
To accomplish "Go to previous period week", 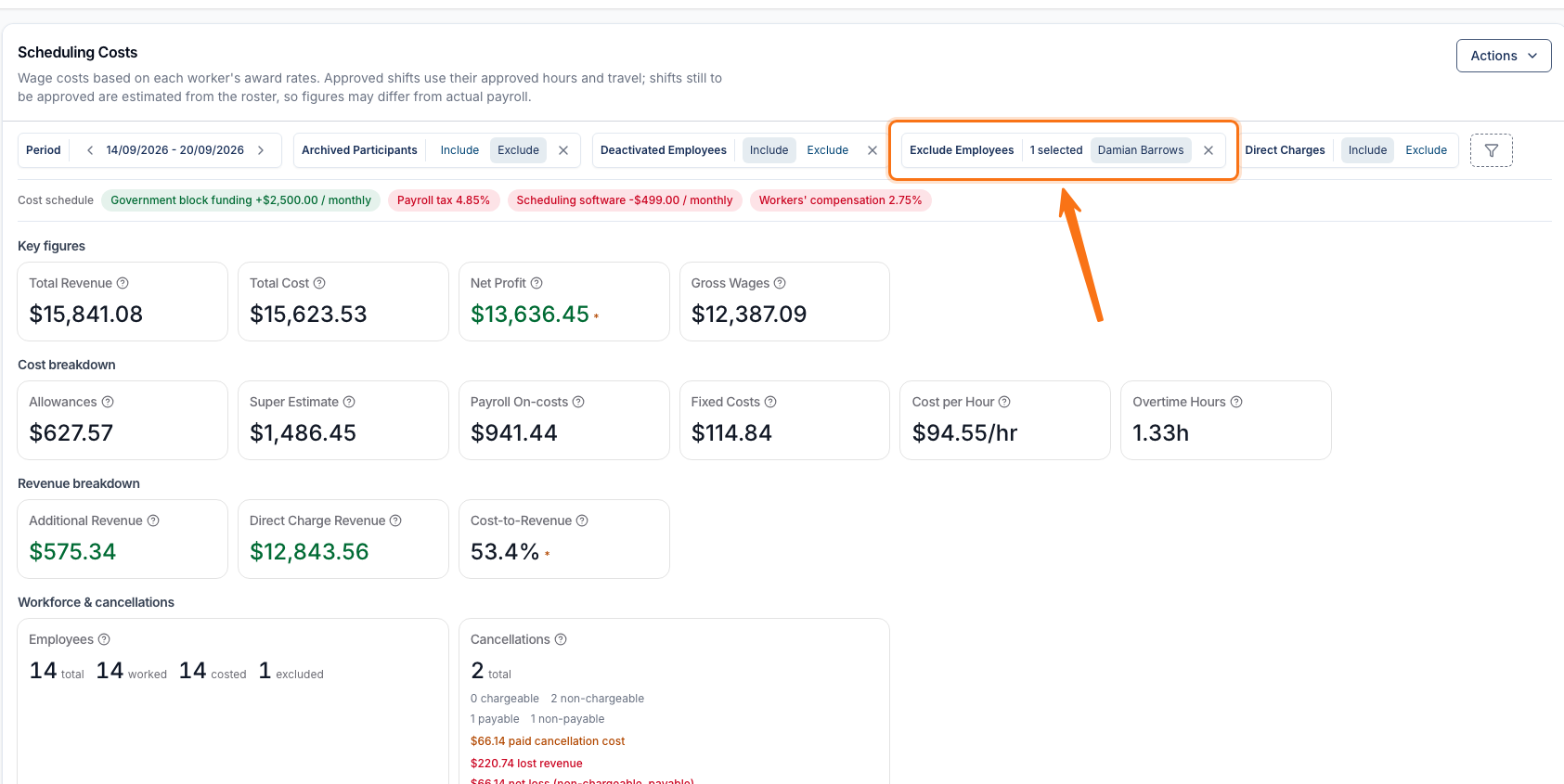I will [x=90, y=150].
